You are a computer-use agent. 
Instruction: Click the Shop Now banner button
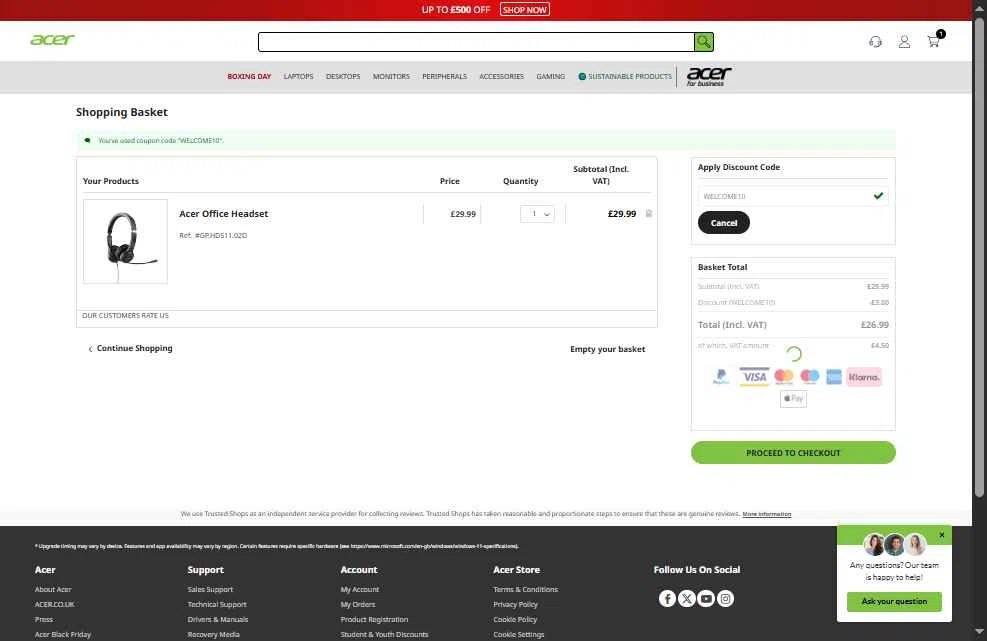pos(524,9)
